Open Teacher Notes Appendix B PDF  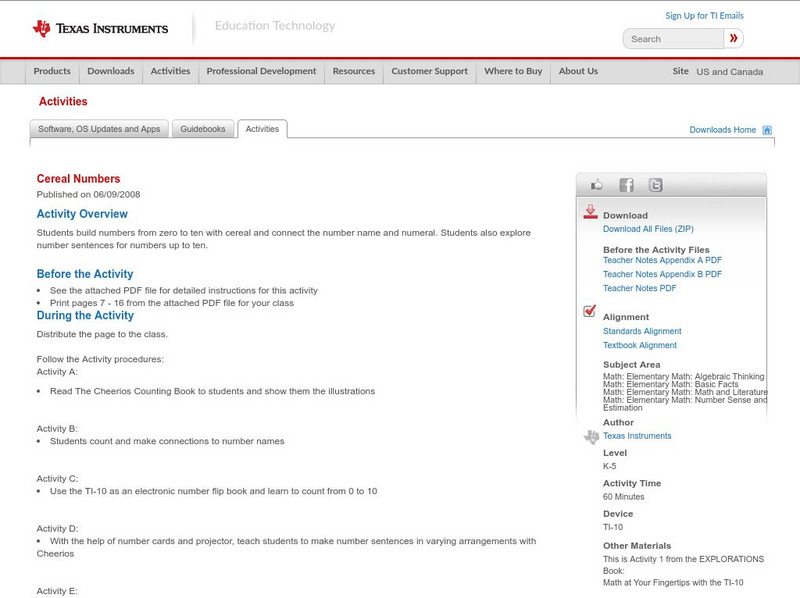662,275
